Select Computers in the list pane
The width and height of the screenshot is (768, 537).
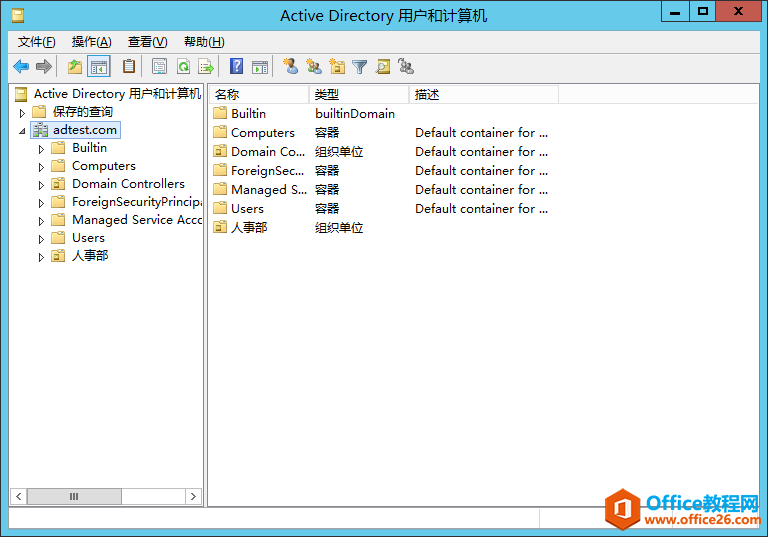[x=263, y=132]
